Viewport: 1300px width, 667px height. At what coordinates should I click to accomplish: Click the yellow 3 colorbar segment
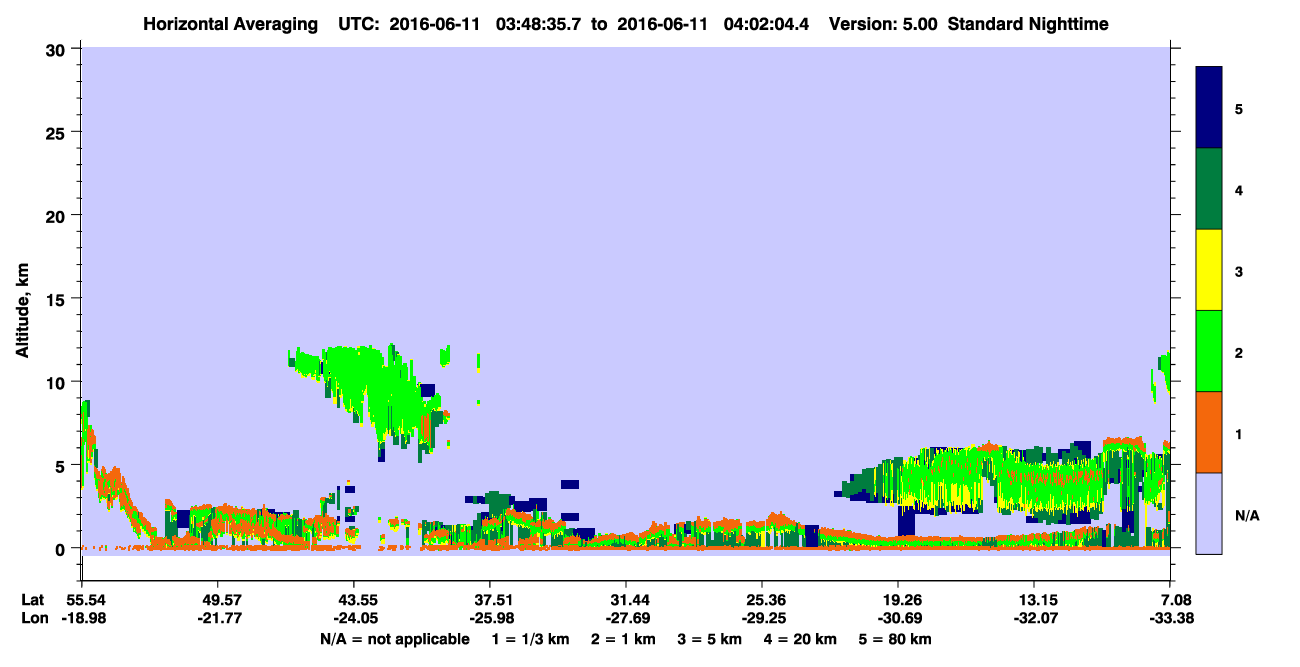[1209, 270]
